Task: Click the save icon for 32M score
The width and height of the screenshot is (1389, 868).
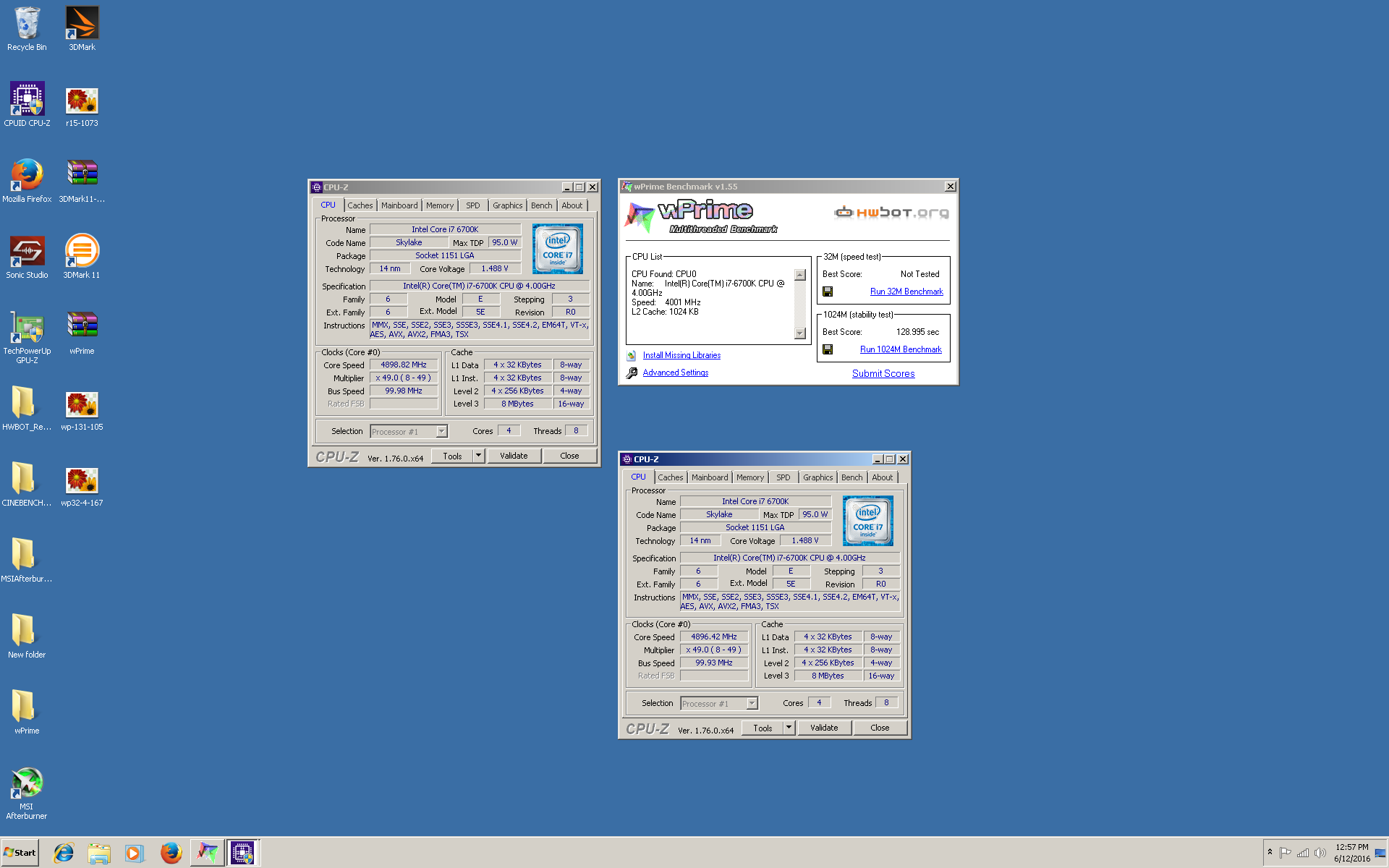Action: point(828,292)
